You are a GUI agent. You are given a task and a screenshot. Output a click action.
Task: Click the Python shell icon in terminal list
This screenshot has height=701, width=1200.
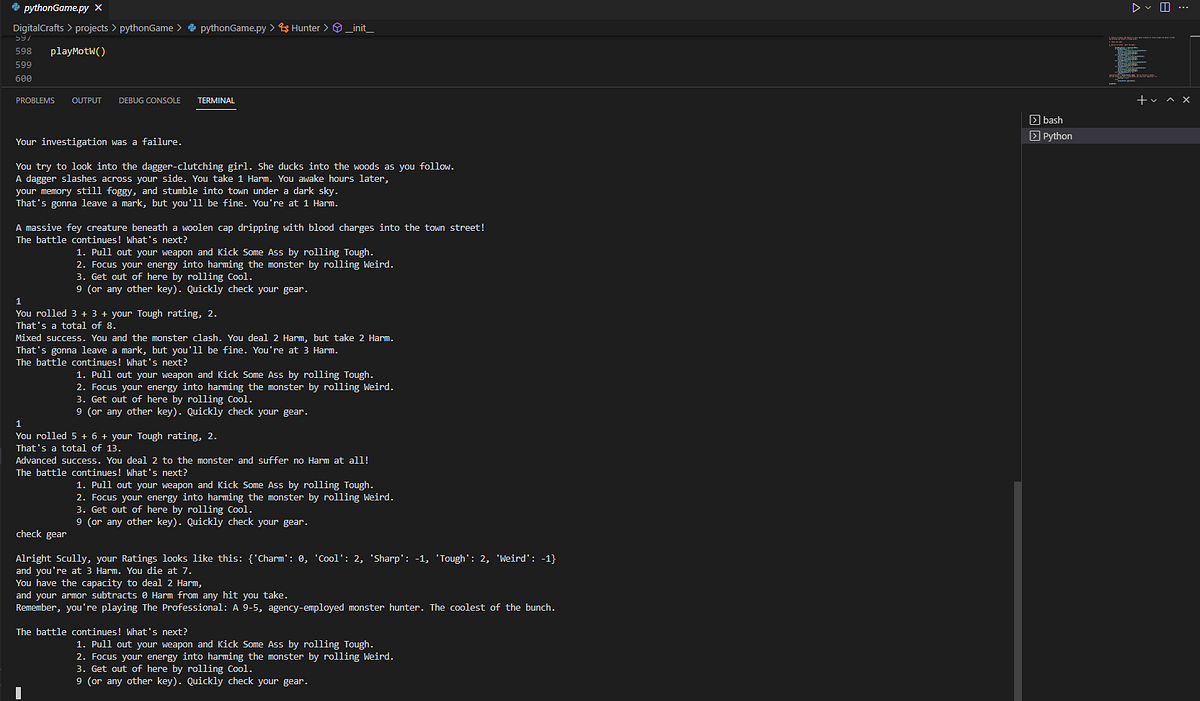[1036, 136]
